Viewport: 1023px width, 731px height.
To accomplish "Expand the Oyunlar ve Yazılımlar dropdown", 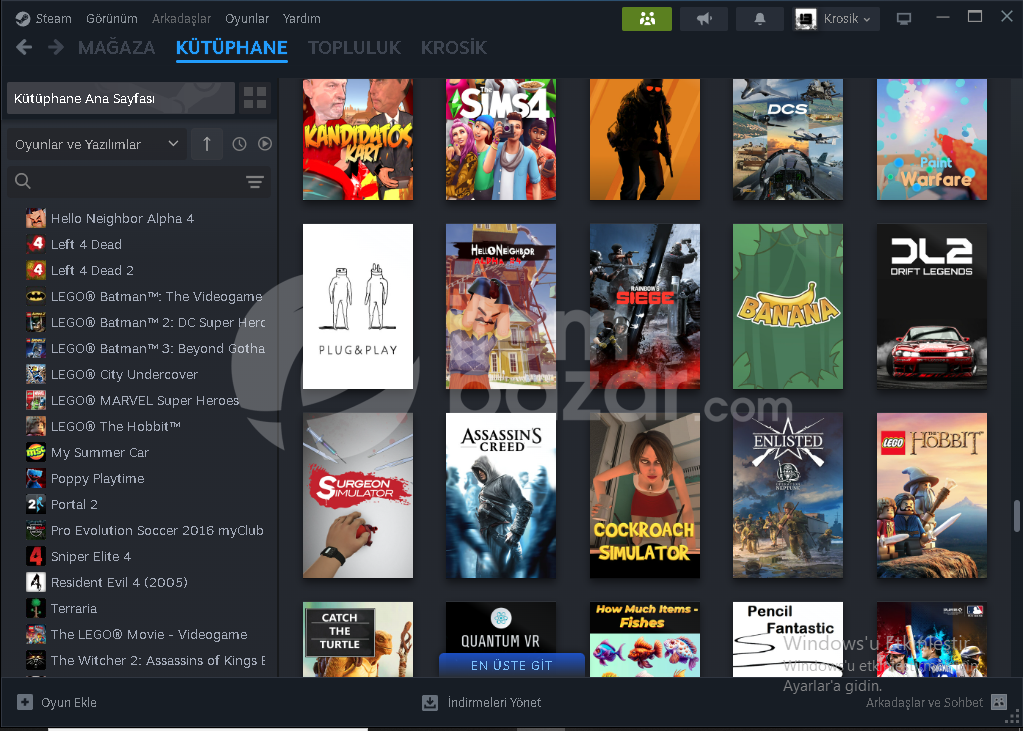I will coord(97,144).
